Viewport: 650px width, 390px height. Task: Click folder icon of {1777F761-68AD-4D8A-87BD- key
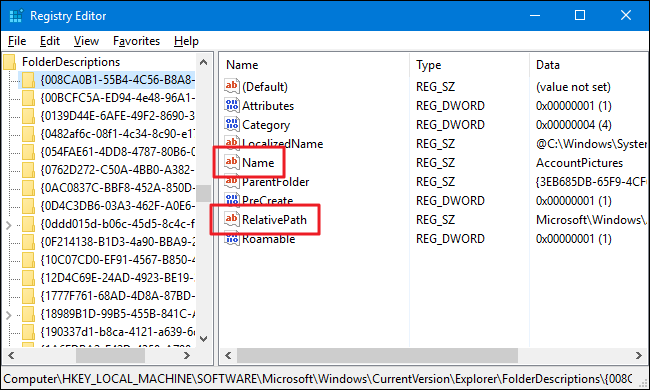point(28,296)
